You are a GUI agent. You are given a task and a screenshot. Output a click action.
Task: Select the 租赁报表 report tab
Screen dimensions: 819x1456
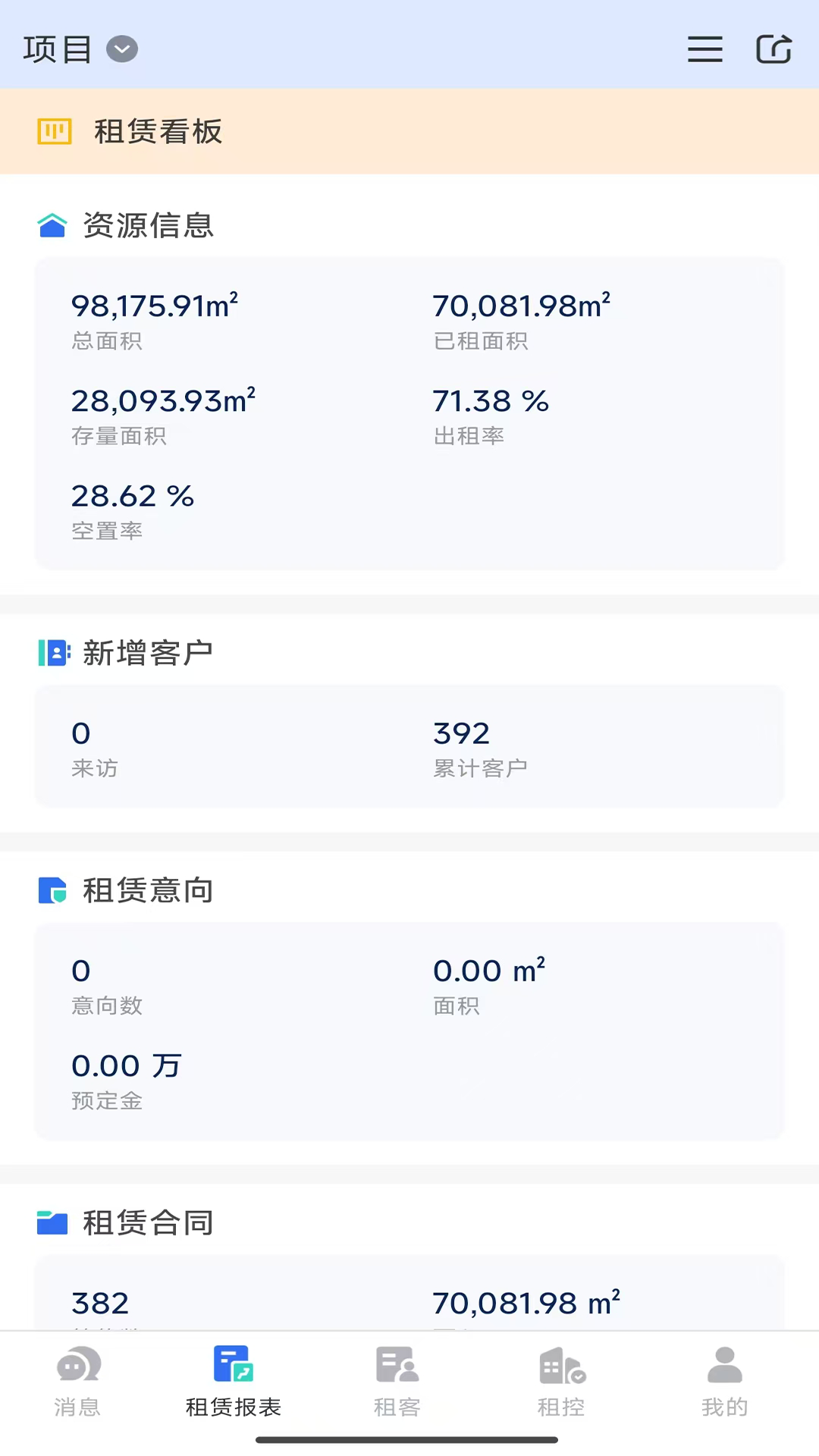click(234, 1381)
